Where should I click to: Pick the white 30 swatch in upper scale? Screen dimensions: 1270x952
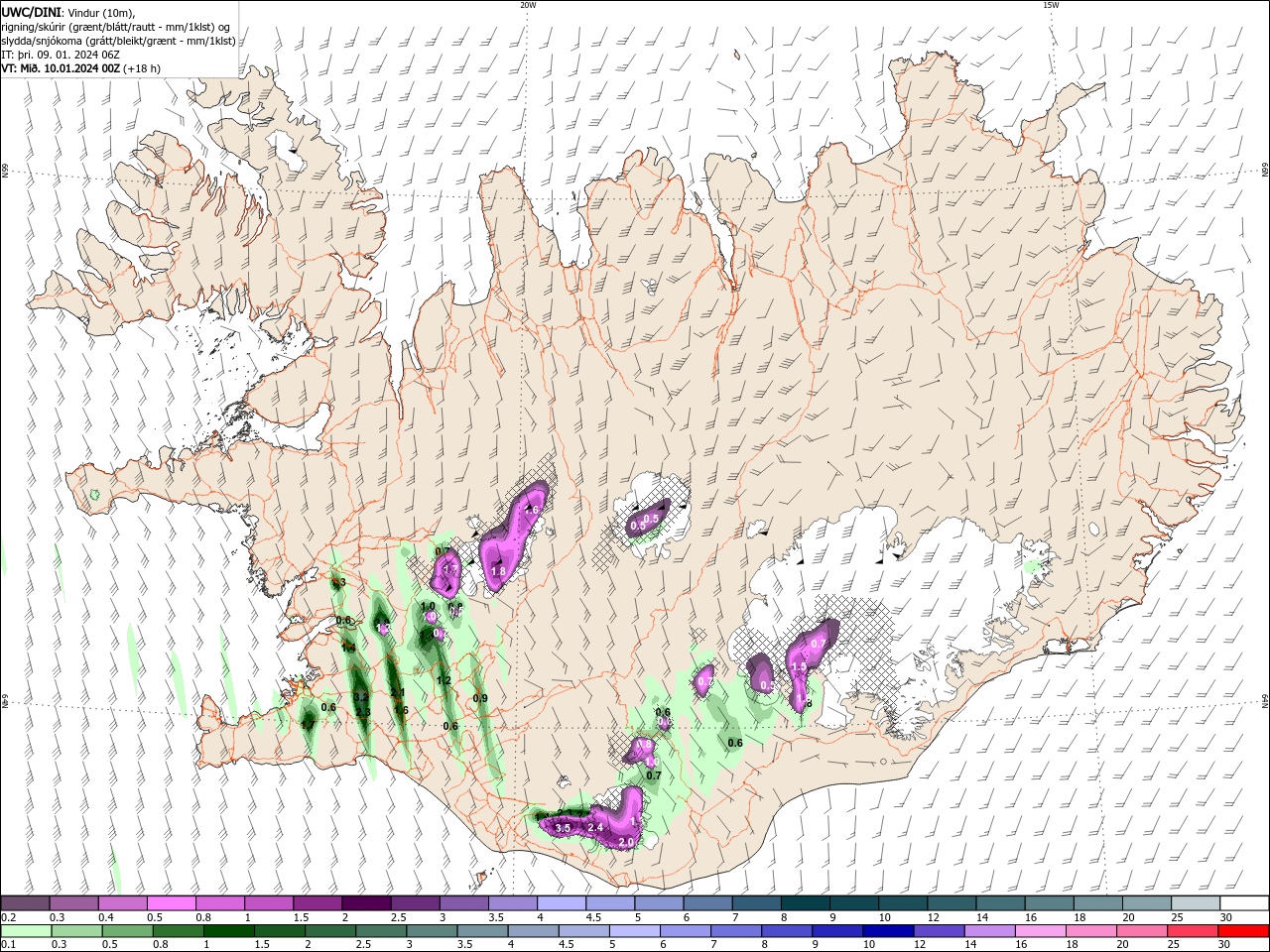pyautogui.click(x=1243, y=903)
